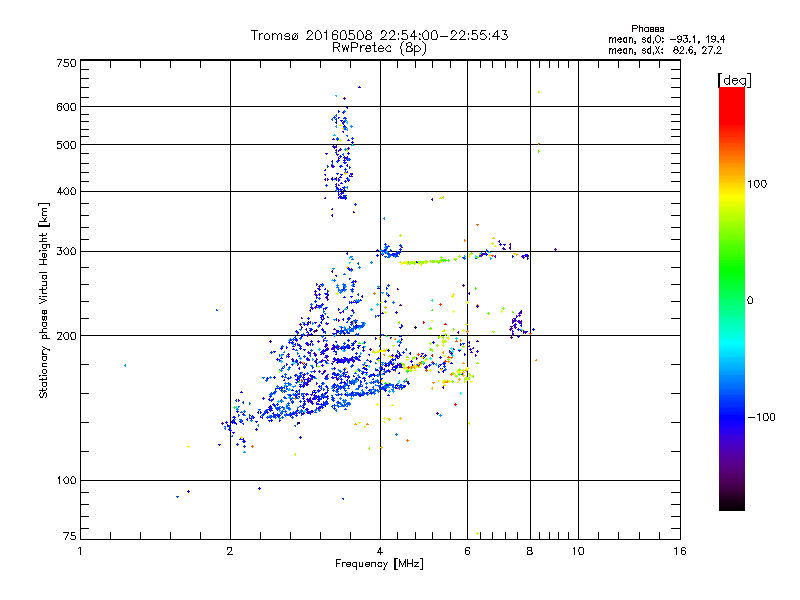Click the x-axis tick label '1'
The image size is (800, 600).
80,551
